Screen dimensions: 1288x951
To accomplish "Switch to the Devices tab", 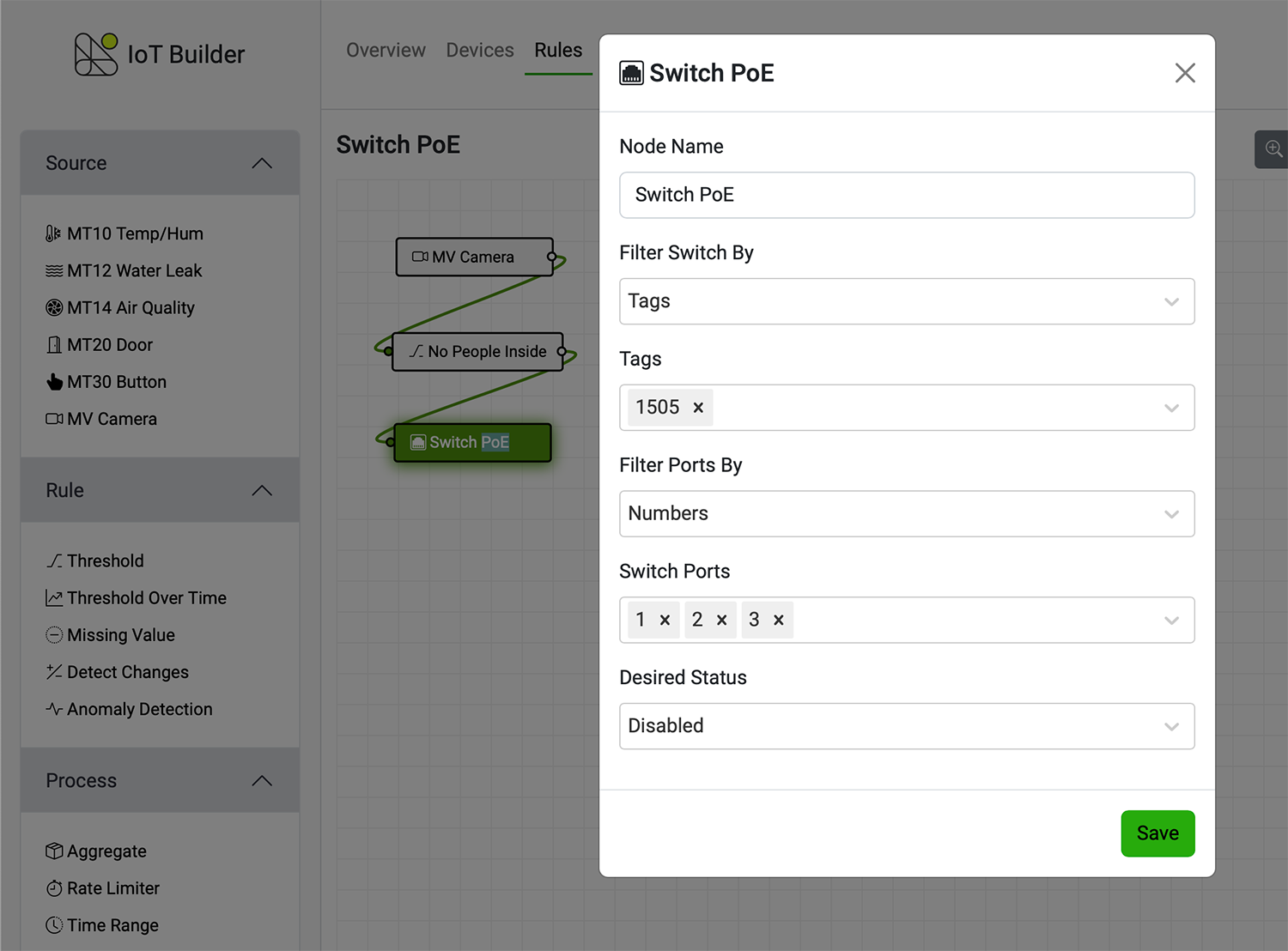I will (479, 50).
